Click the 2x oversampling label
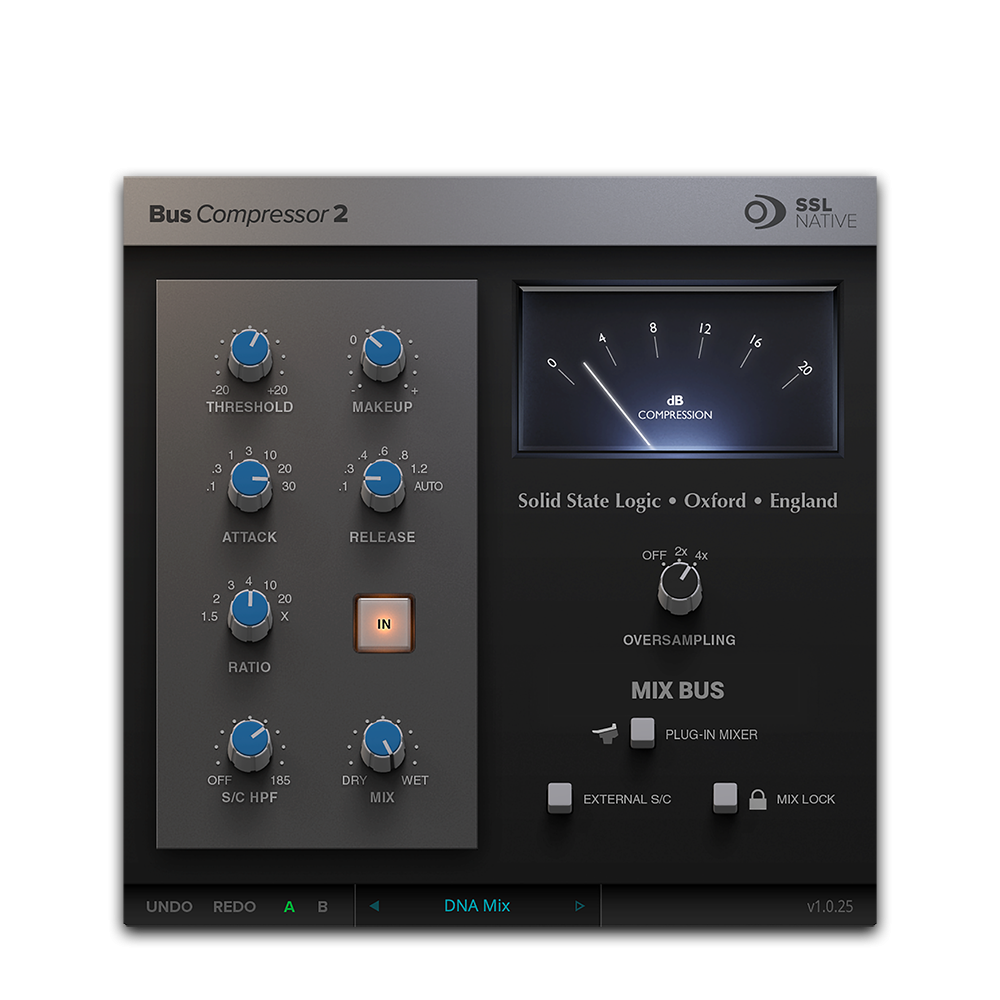Screen dimensions: 1000x1000 point(681,551)
